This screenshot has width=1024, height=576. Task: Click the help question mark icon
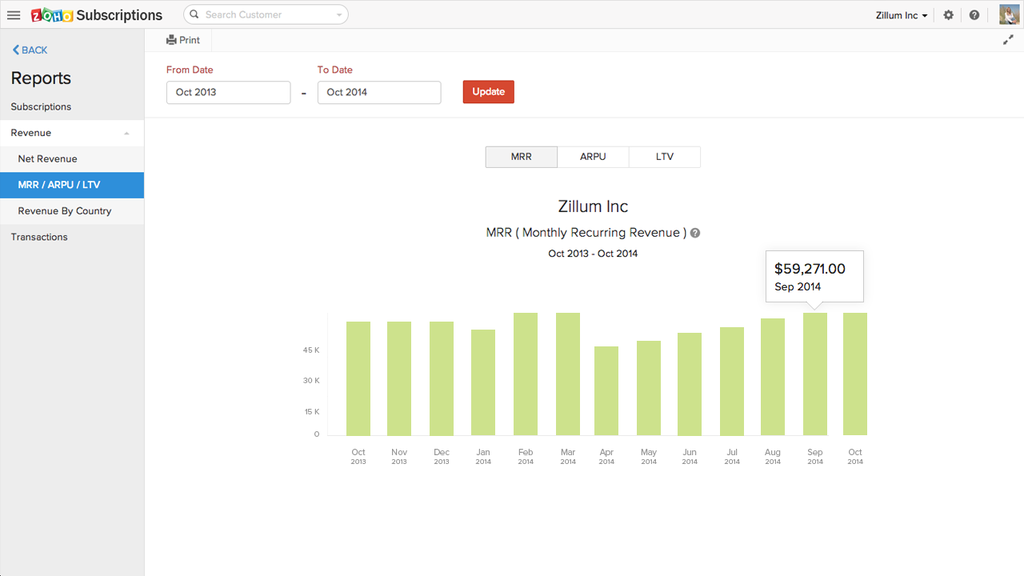click(x=974, y=14)
